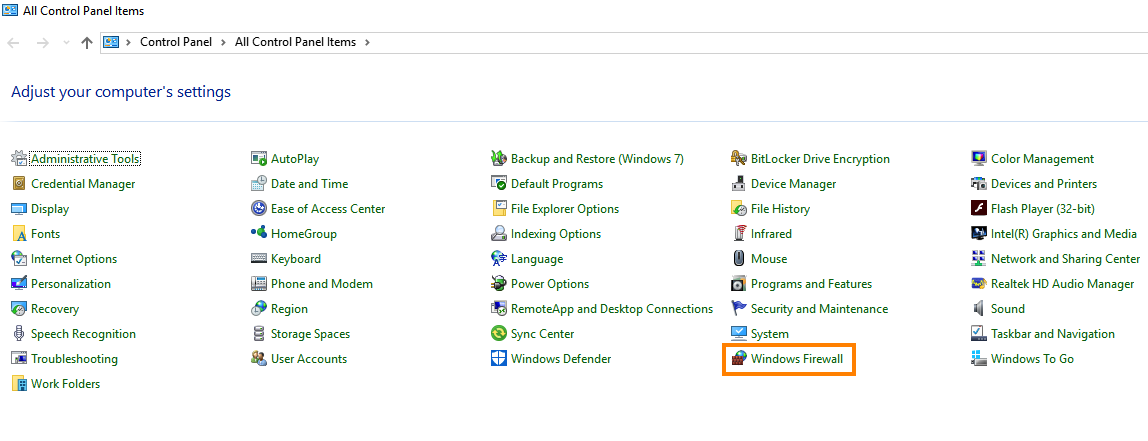Select the Control Panel breadcrumb segment
This screenshot has width=1148, height=441.
tap(176, 42)
